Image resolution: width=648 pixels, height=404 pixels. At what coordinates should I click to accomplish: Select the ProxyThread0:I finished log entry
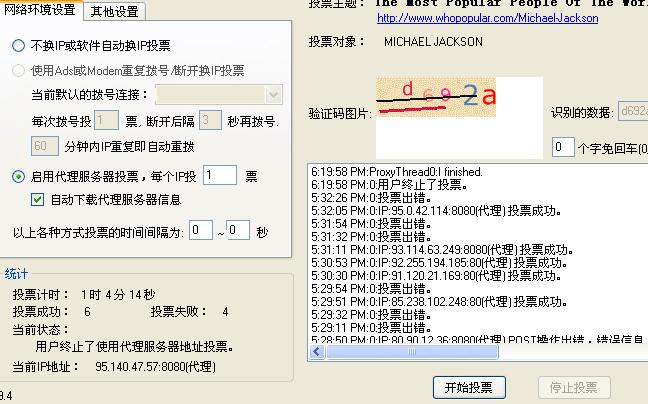pos(396,172)
